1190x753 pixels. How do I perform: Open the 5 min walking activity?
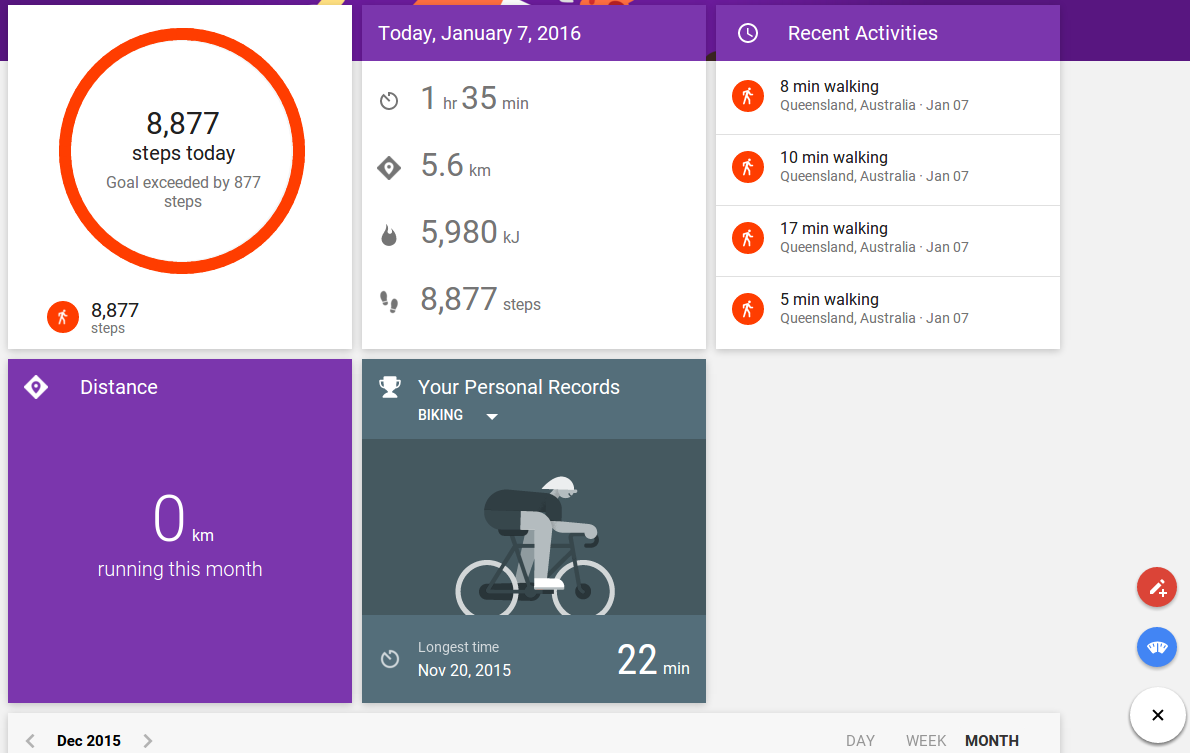point(887,312)
